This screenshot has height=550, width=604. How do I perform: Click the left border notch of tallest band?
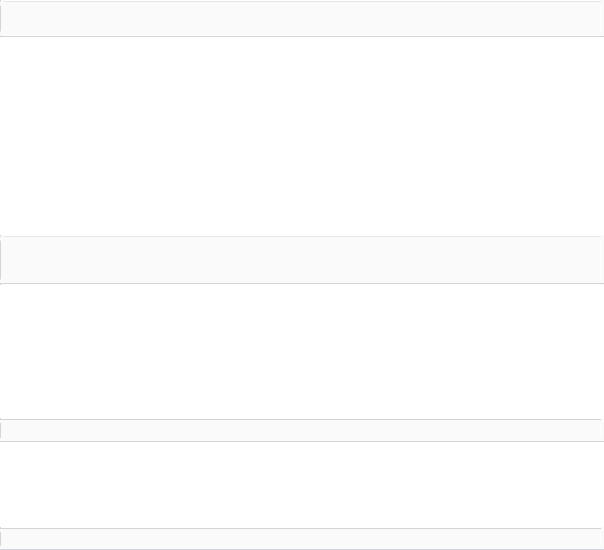coord(1,260)
